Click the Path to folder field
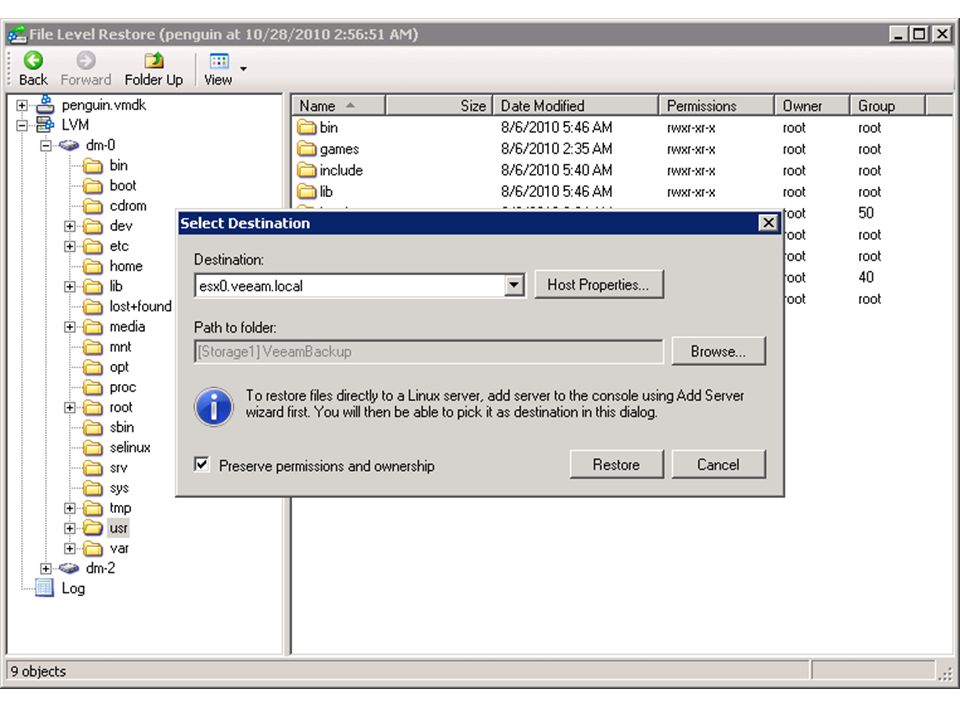This screenshot has height=720, width=960. coord(429,351)
